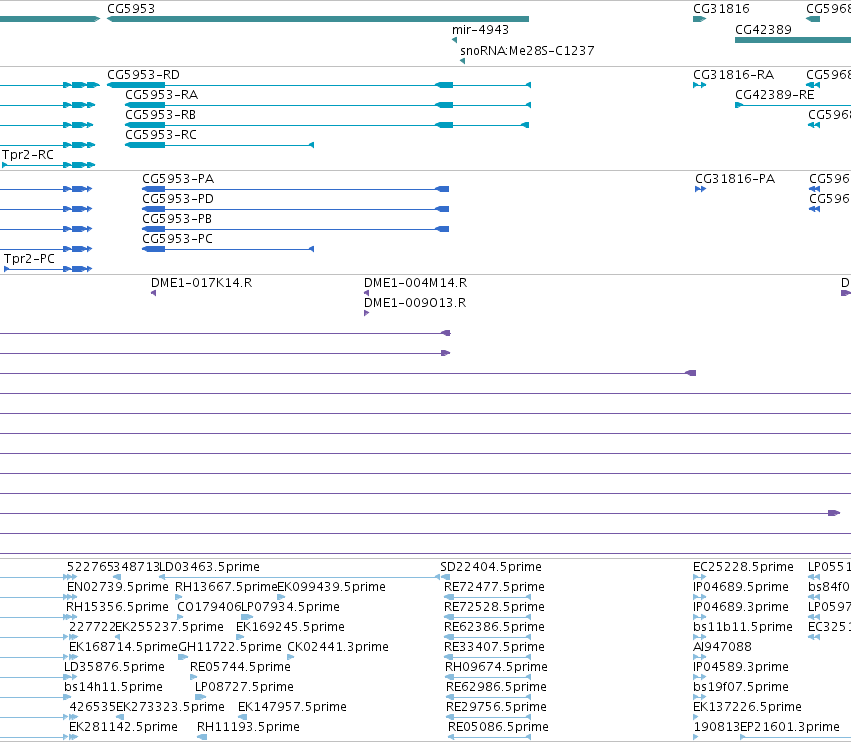
Task: Select the mir-4943 feature label
Action: pyautogui.click(x=480, y=30)
